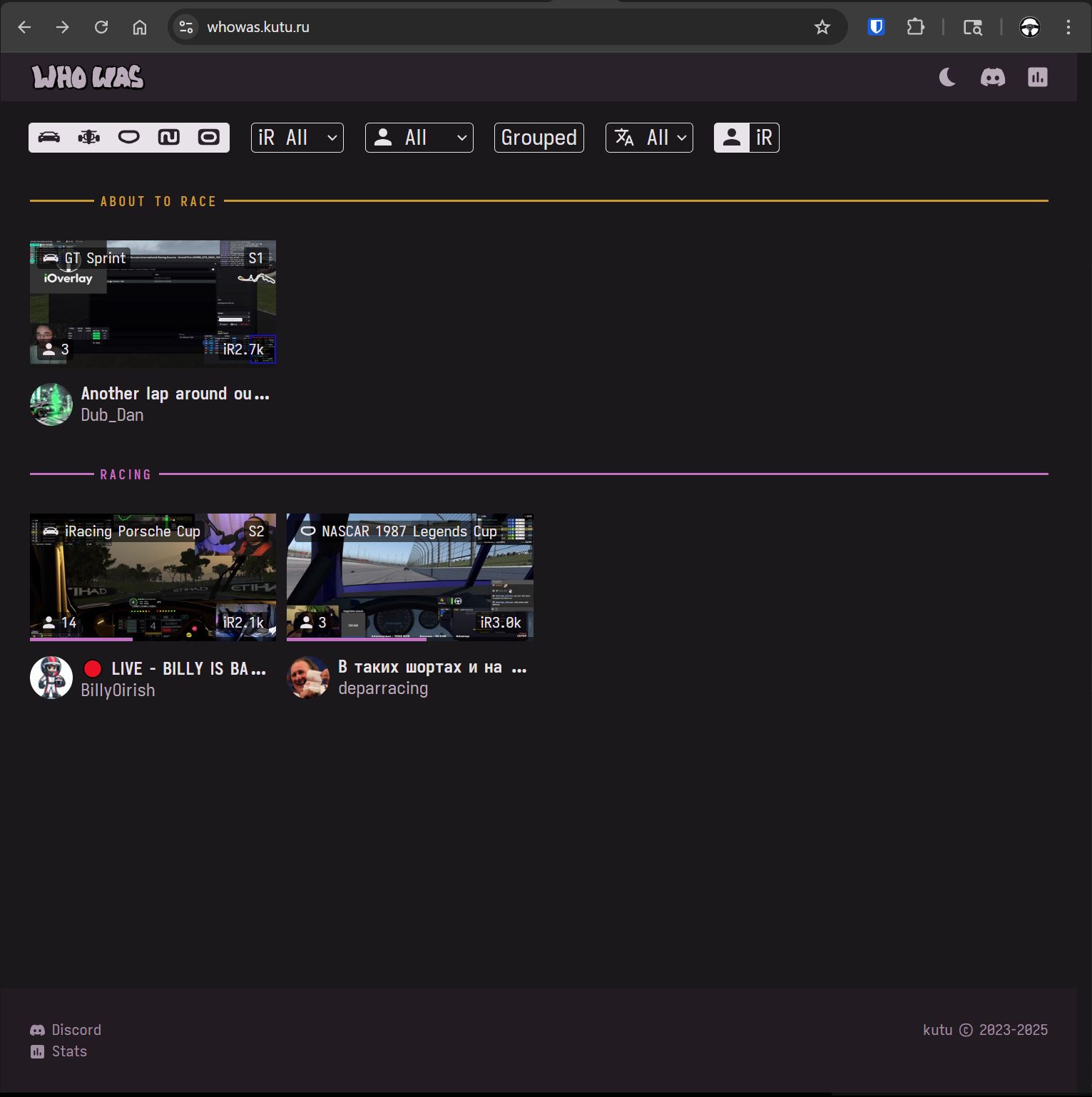The image size is (1092, 1097).
Task: Click BillyOirish channel avatar
Action: click(x=51, y=678)
